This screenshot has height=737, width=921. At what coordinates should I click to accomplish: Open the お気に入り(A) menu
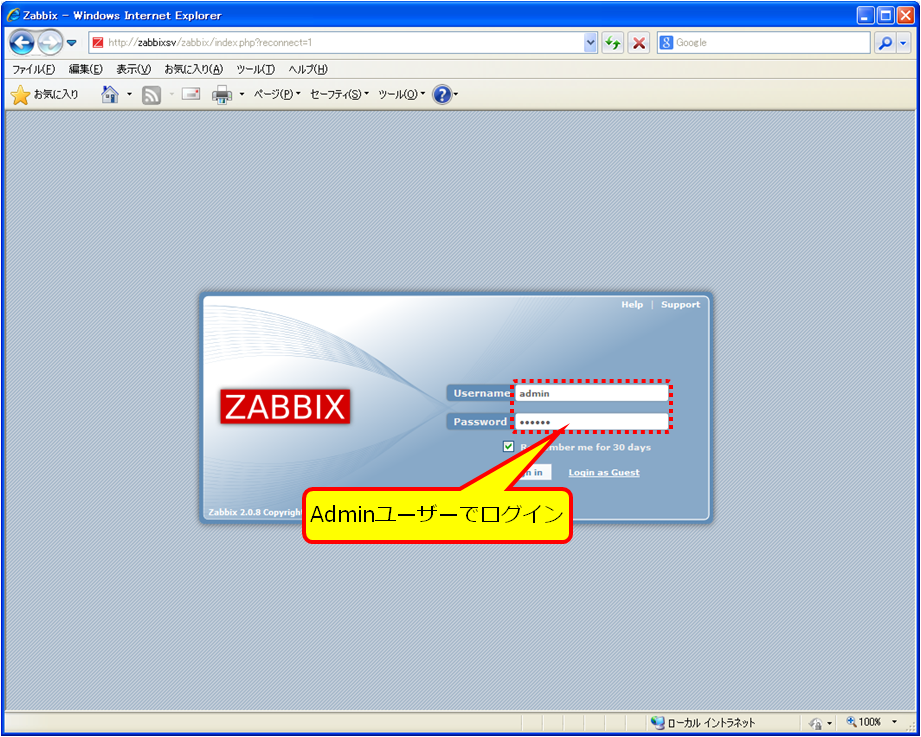(194, 69)
